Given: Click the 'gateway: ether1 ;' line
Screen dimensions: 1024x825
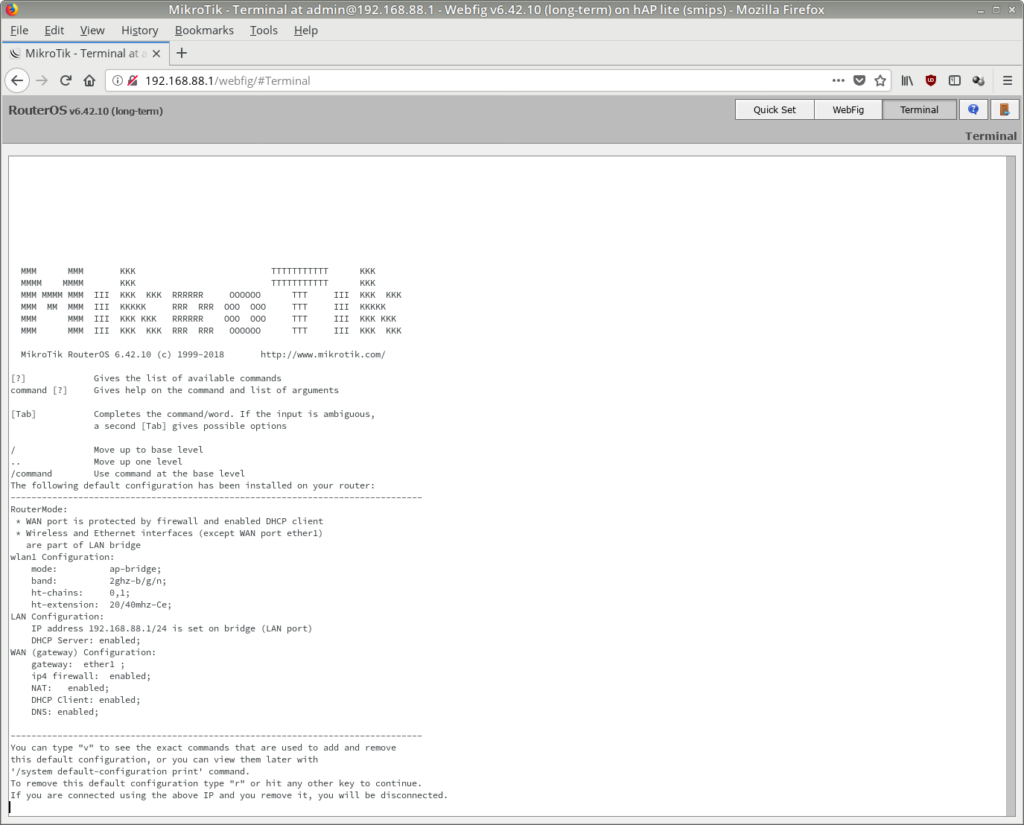Looking at the screenshot, I should [x=78, y=664].
